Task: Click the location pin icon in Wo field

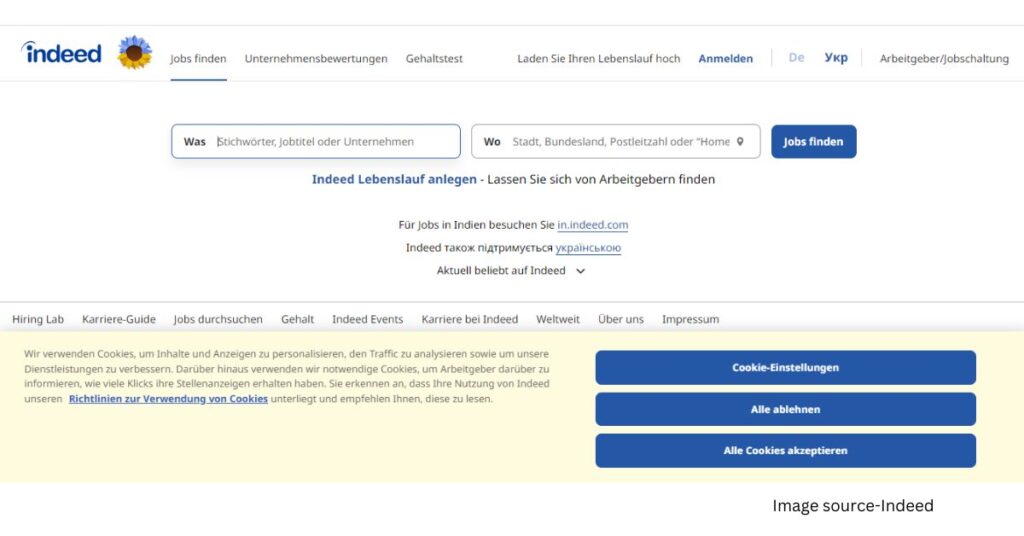Action: point(740,142)
